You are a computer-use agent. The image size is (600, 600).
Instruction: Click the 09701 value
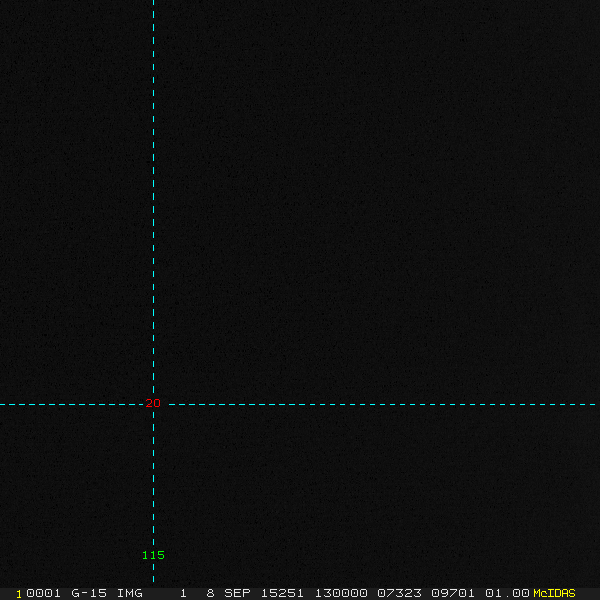click(453, 593)
